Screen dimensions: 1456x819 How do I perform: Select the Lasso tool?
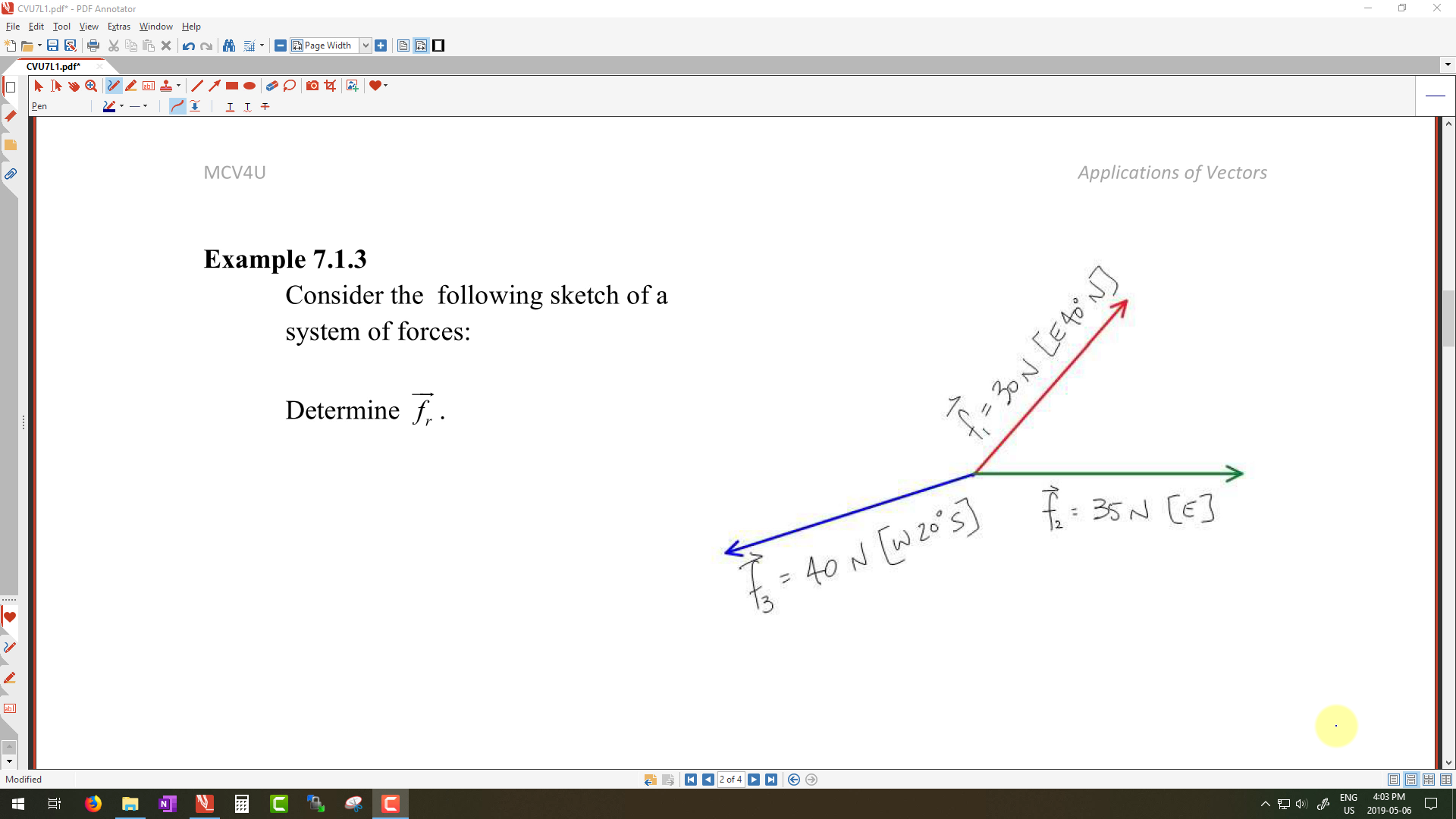tap(290, 86)
